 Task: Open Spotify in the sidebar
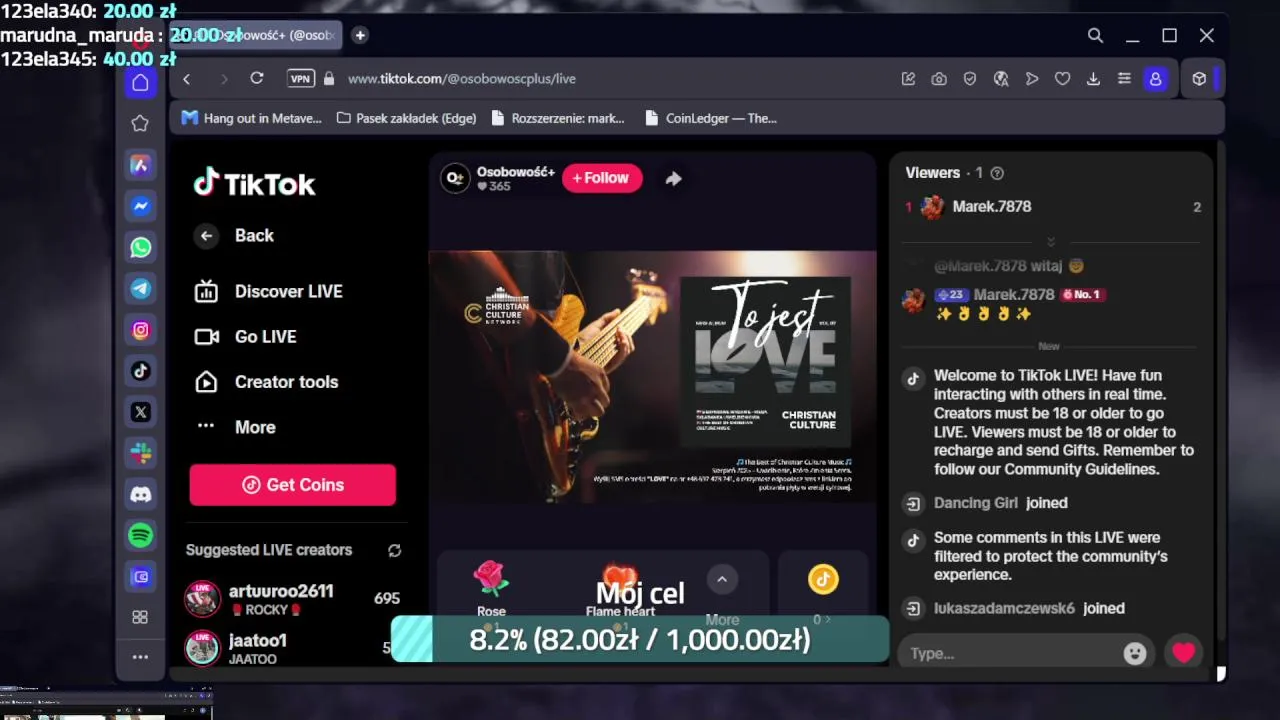pos(140,535)
